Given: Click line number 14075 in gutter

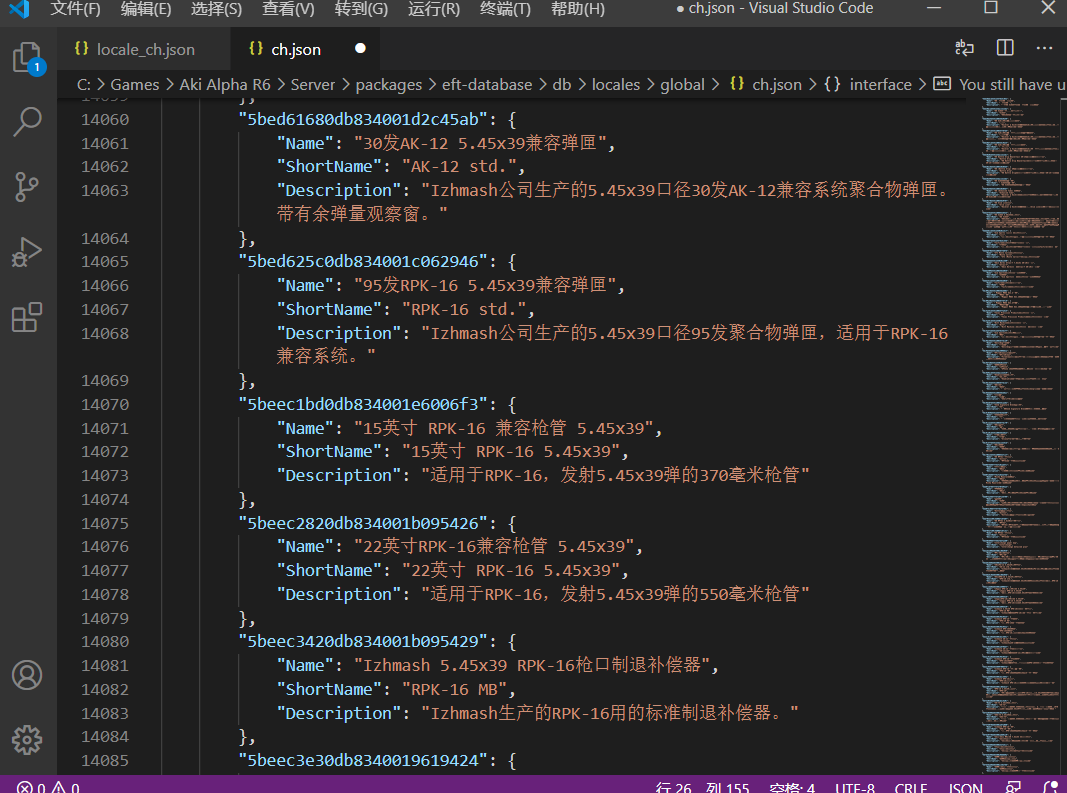Looking at the screenshot, I should click(105, 523).
